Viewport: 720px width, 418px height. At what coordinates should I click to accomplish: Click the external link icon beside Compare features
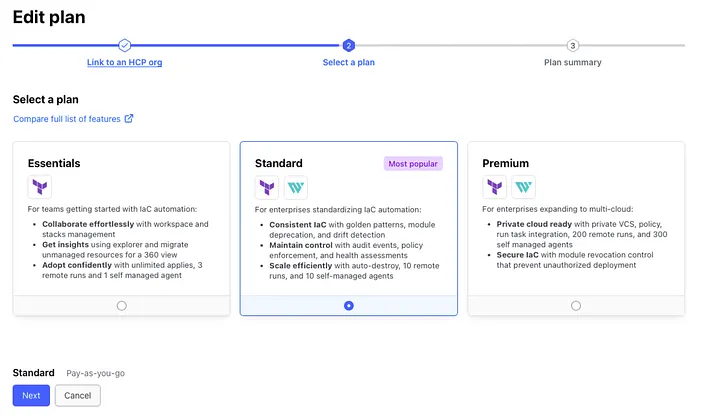click(x=129, y=119)
